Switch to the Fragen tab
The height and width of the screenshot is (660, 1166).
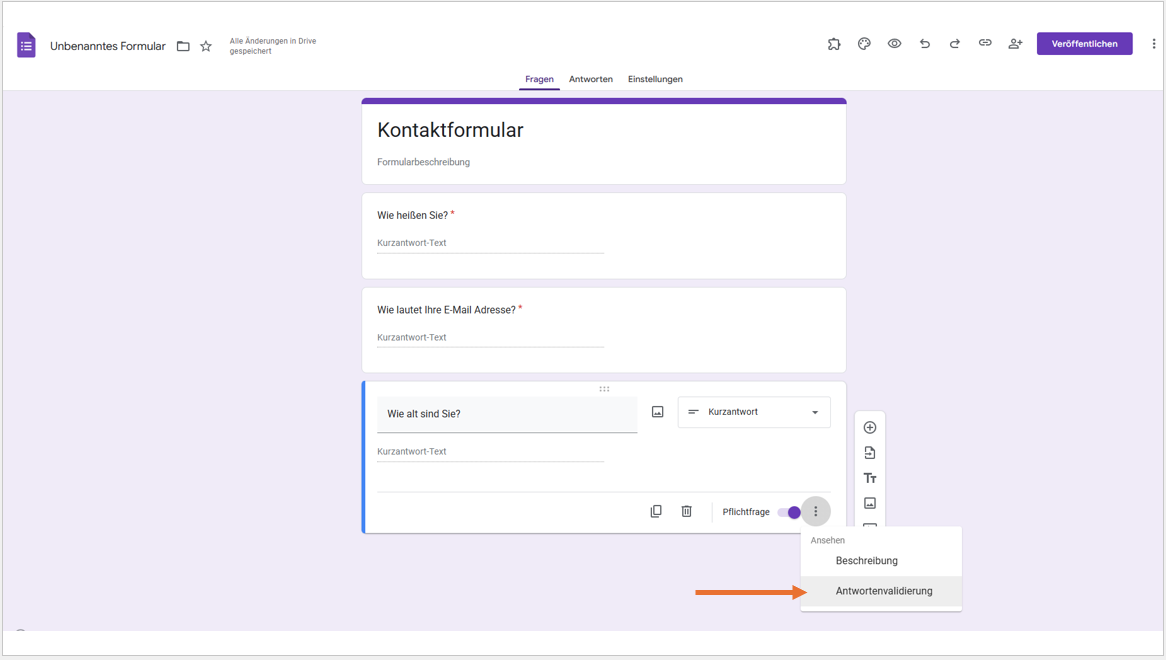coord(539,79)
